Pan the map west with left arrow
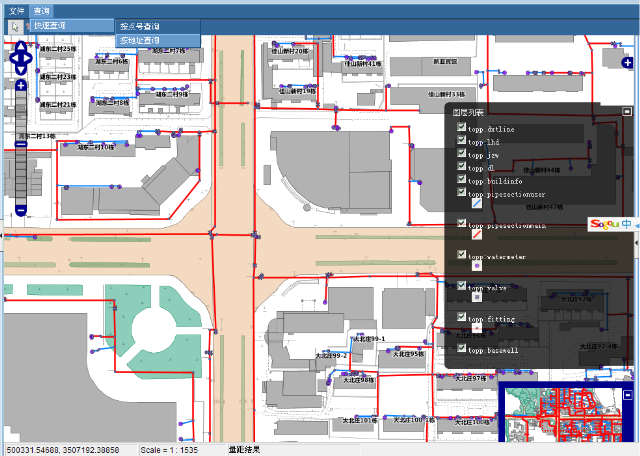 (x=14, y=58)
